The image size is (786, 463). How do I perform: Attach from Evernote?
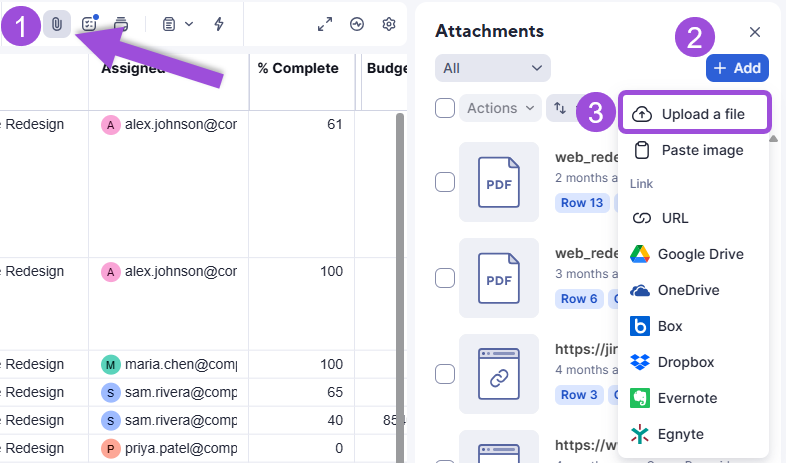694,398
